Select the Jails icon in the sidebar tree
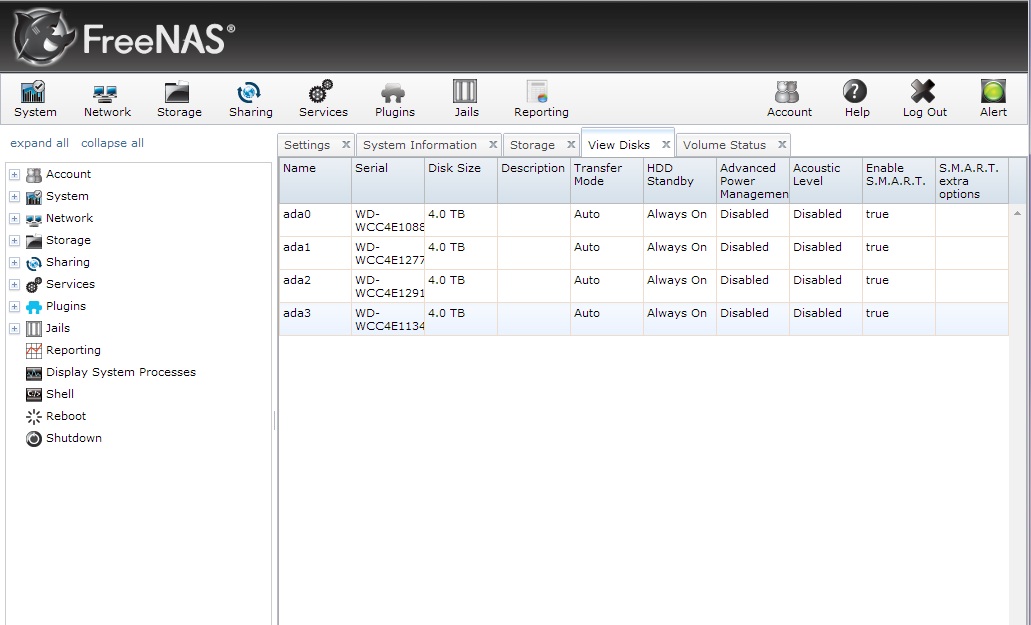This screenshot has height=625, width=1031. coord(34,329)
